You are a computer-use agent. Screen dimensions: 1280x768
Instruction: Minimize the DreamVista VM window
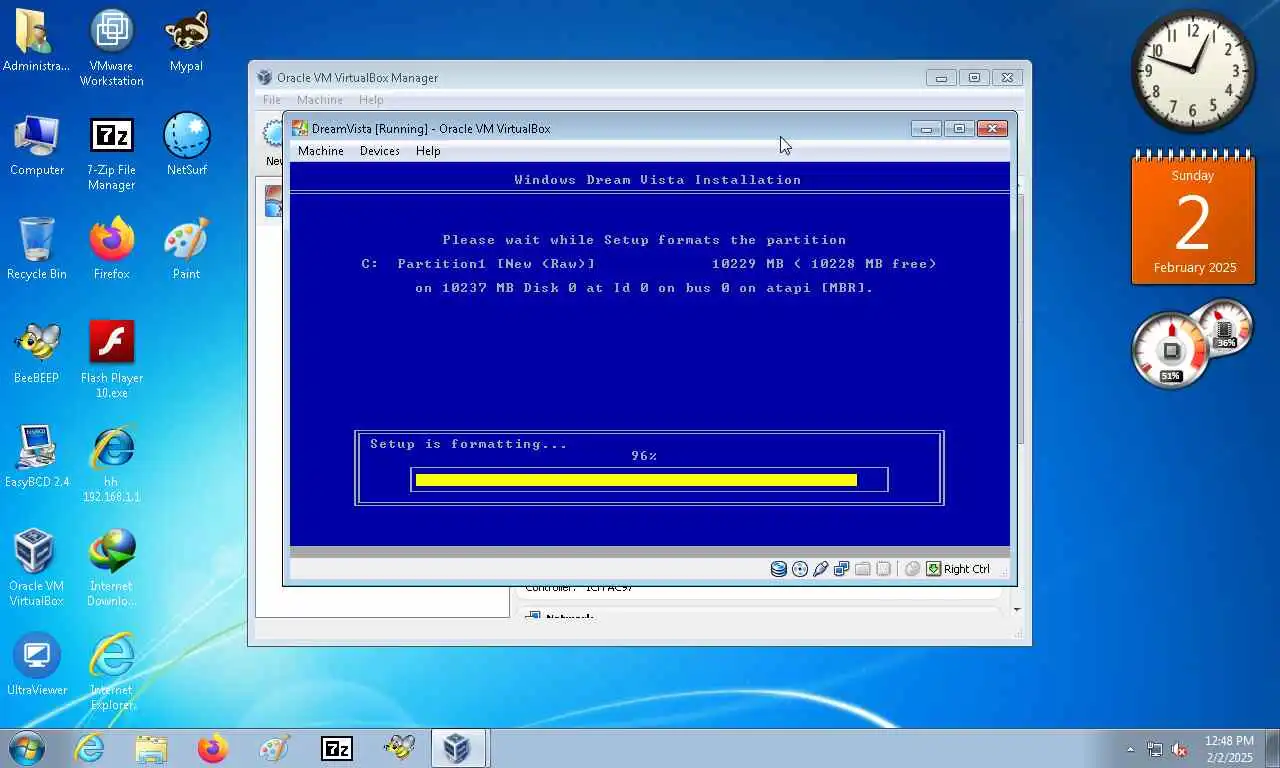click(926, 128)
